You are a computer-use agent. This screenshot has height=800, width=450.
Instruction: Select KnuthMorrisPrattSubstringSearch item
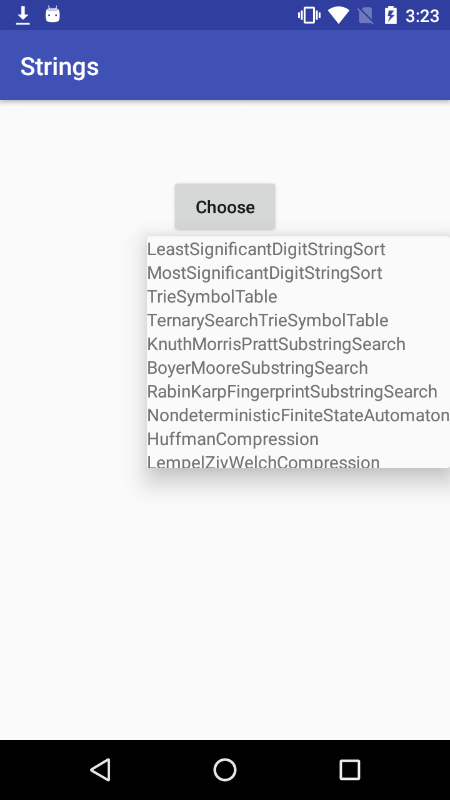(298, 344)
